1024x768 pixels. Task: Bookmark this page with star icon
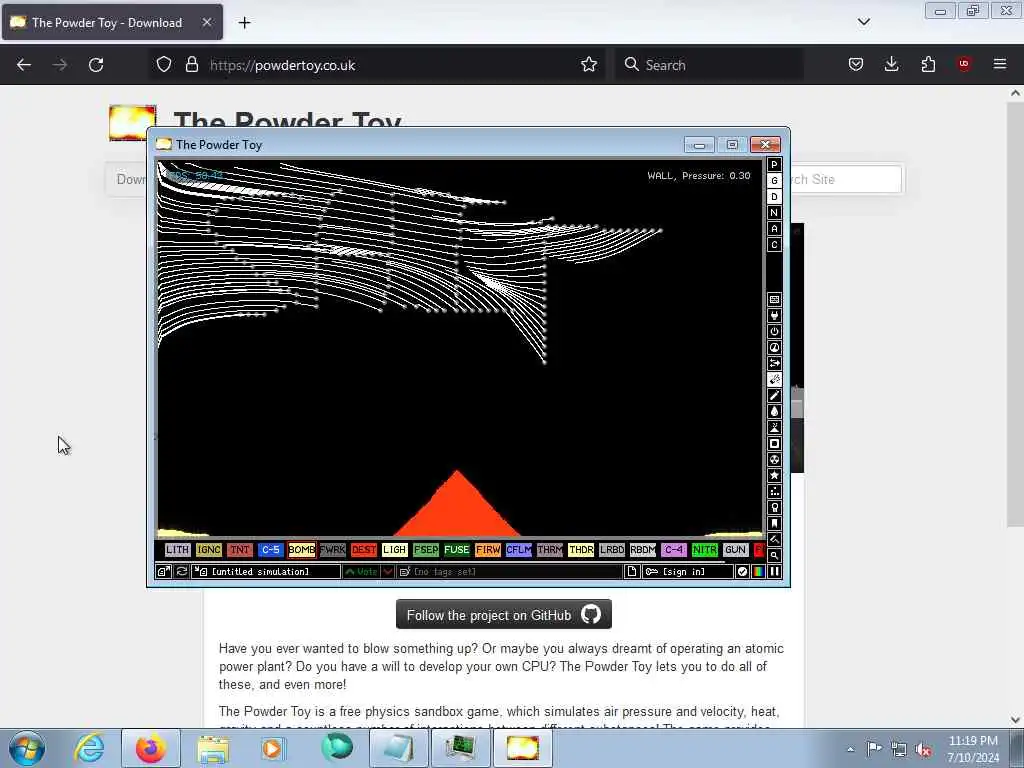588,65
